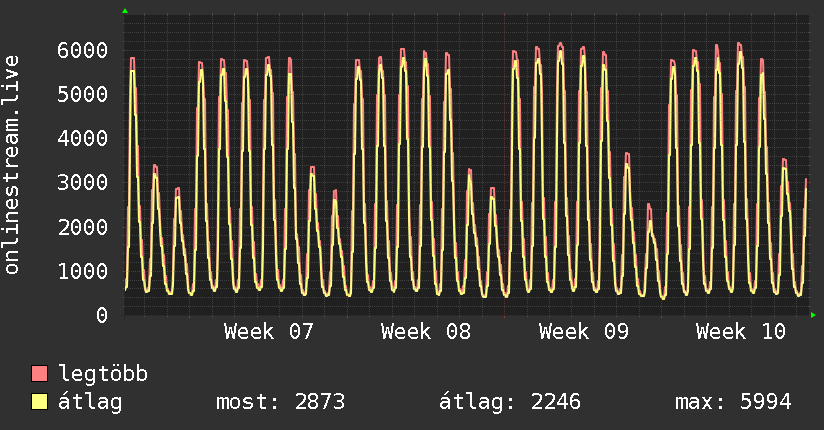Click the green arrow ending the x-axis
The width and height of the screenshot is (824, 430).
(814, 315)
